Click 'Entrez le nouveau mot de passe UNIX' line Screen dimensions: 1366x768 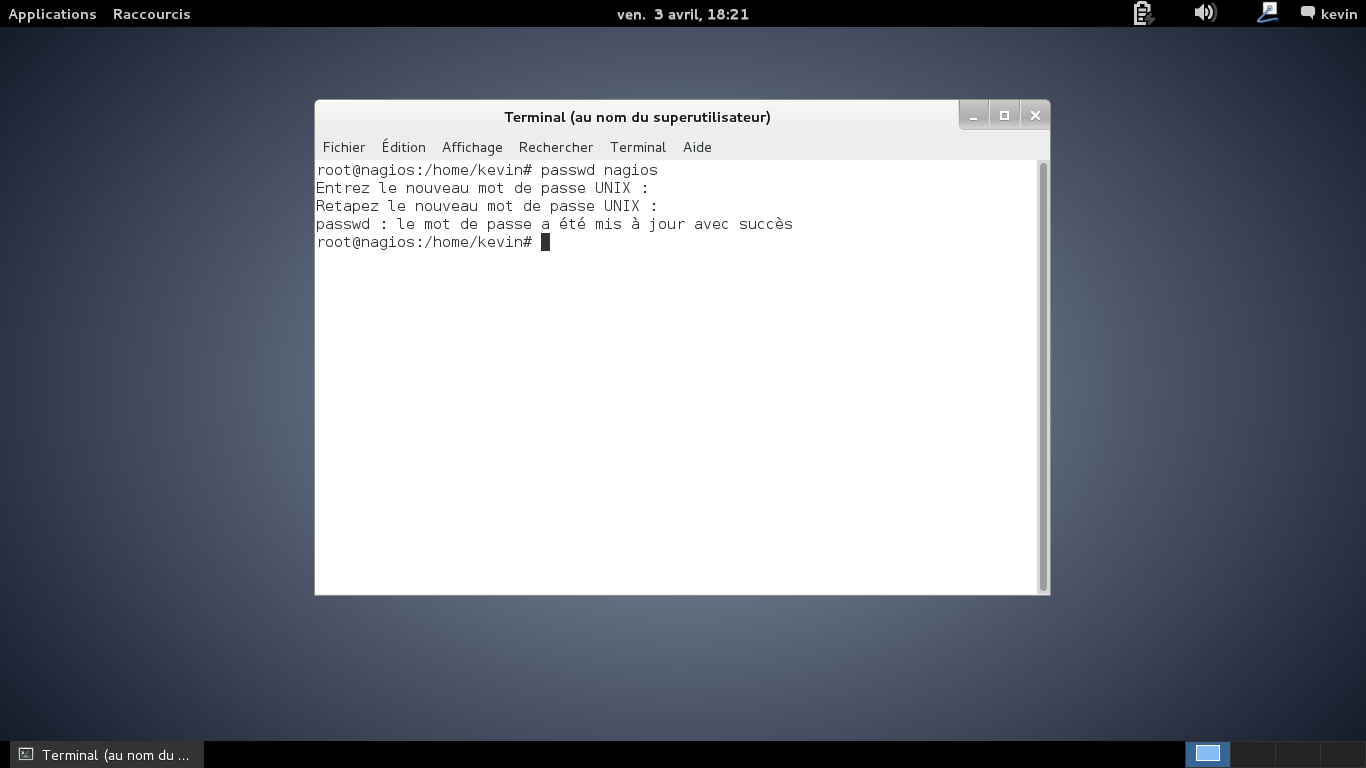tap(482, 188)
